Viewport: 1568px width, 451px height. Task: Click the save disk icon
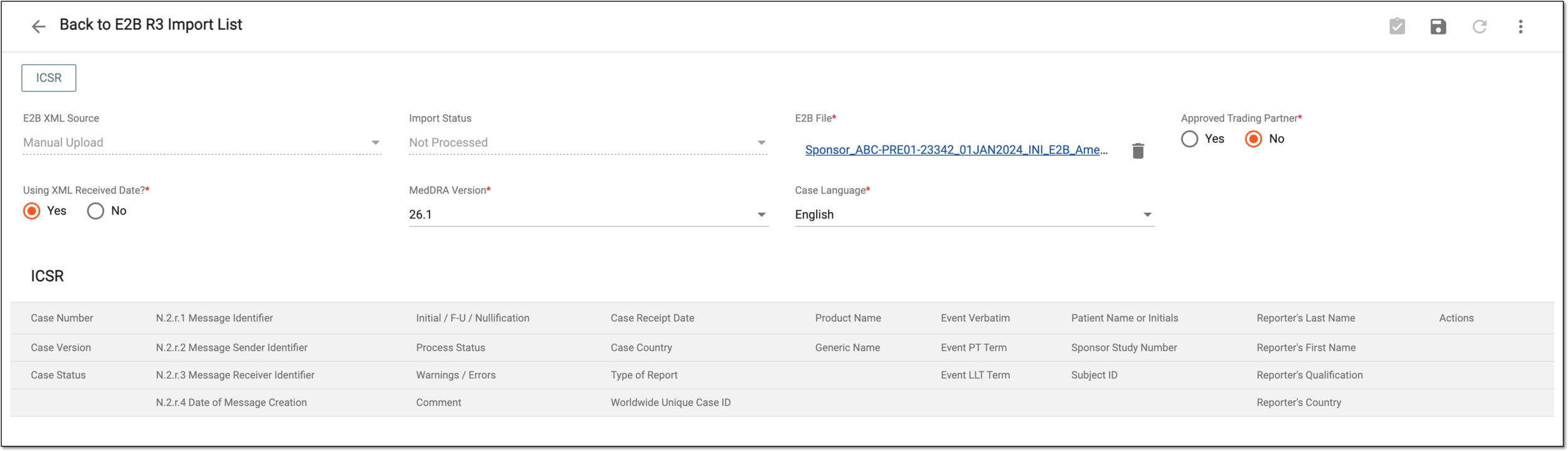[1438, 26]
